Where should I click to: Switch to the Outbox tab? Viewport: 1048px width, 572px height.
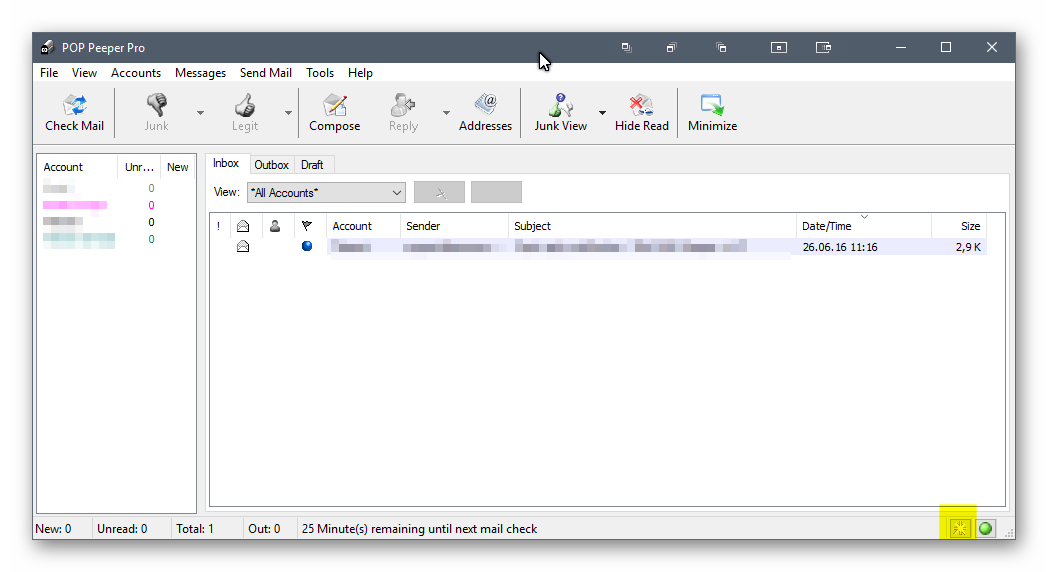pos(271,165)
